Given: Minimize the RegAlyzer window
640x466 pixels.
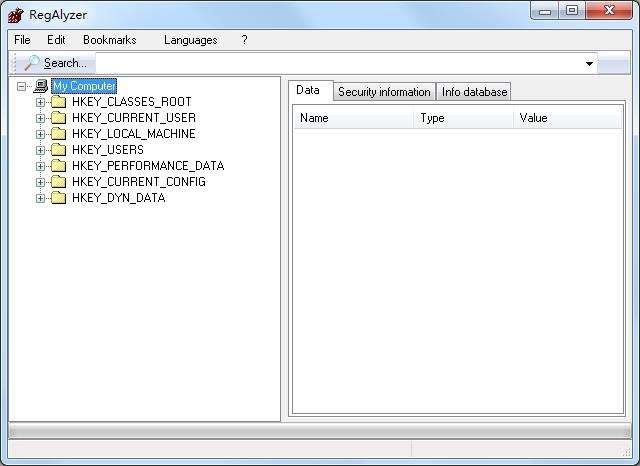Looking at the screenshot, I should [544, 11].
